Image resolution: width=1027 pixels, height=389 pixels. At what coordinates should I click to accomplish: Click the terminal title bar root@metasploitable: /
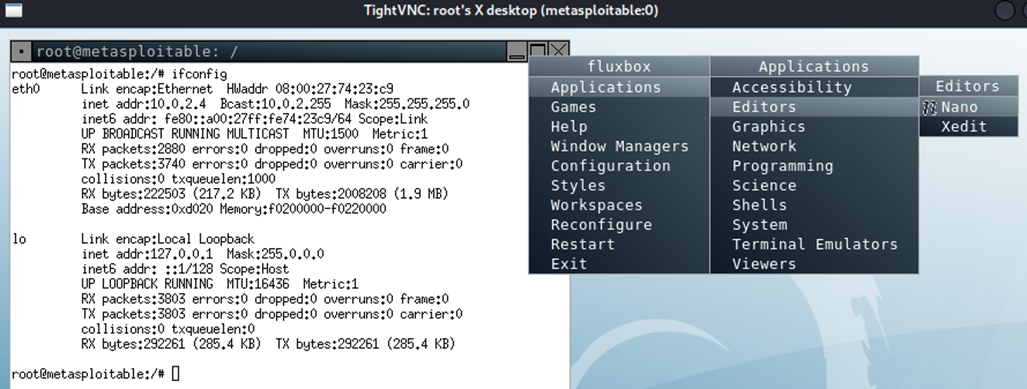269,51
